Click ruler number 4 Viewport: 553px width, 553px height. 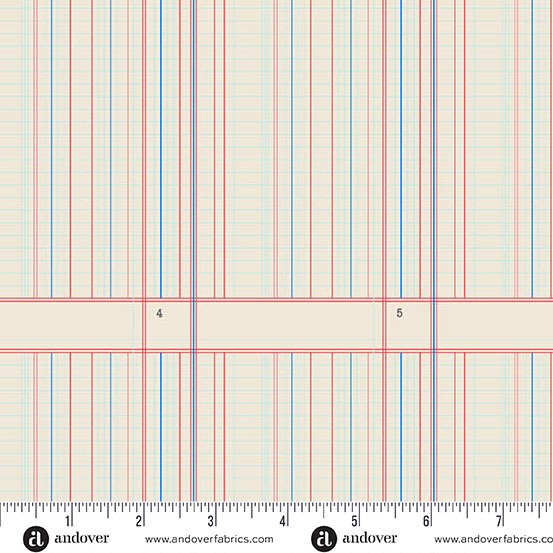[x=282, y=521]
